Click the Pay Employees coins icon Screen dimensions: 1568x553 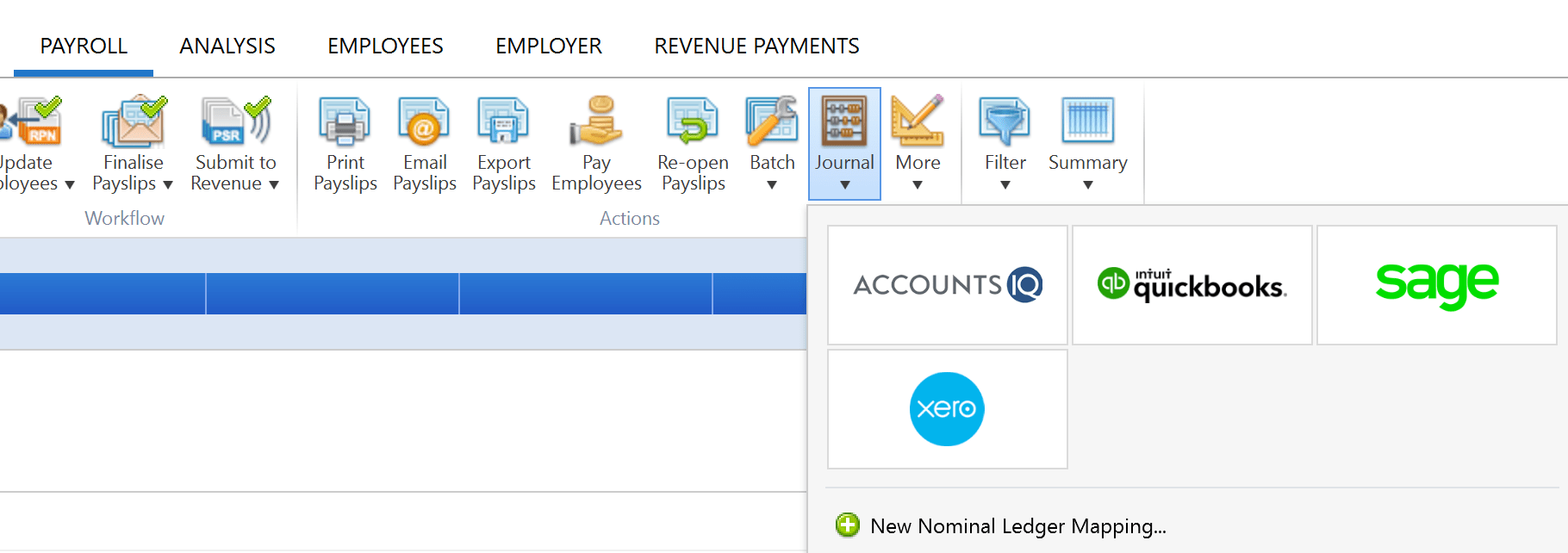click(x=596, y=121)
